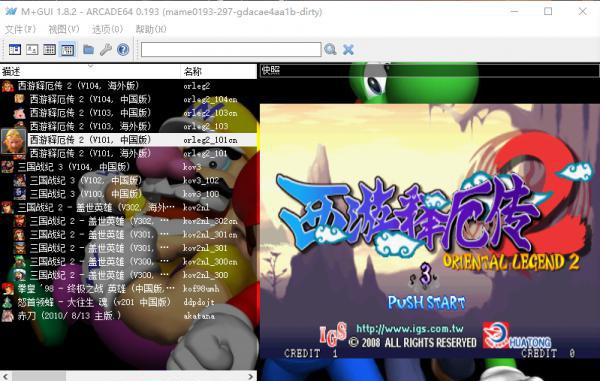
Task: Switch to the grouped list view icon
Action: point(67,49)
